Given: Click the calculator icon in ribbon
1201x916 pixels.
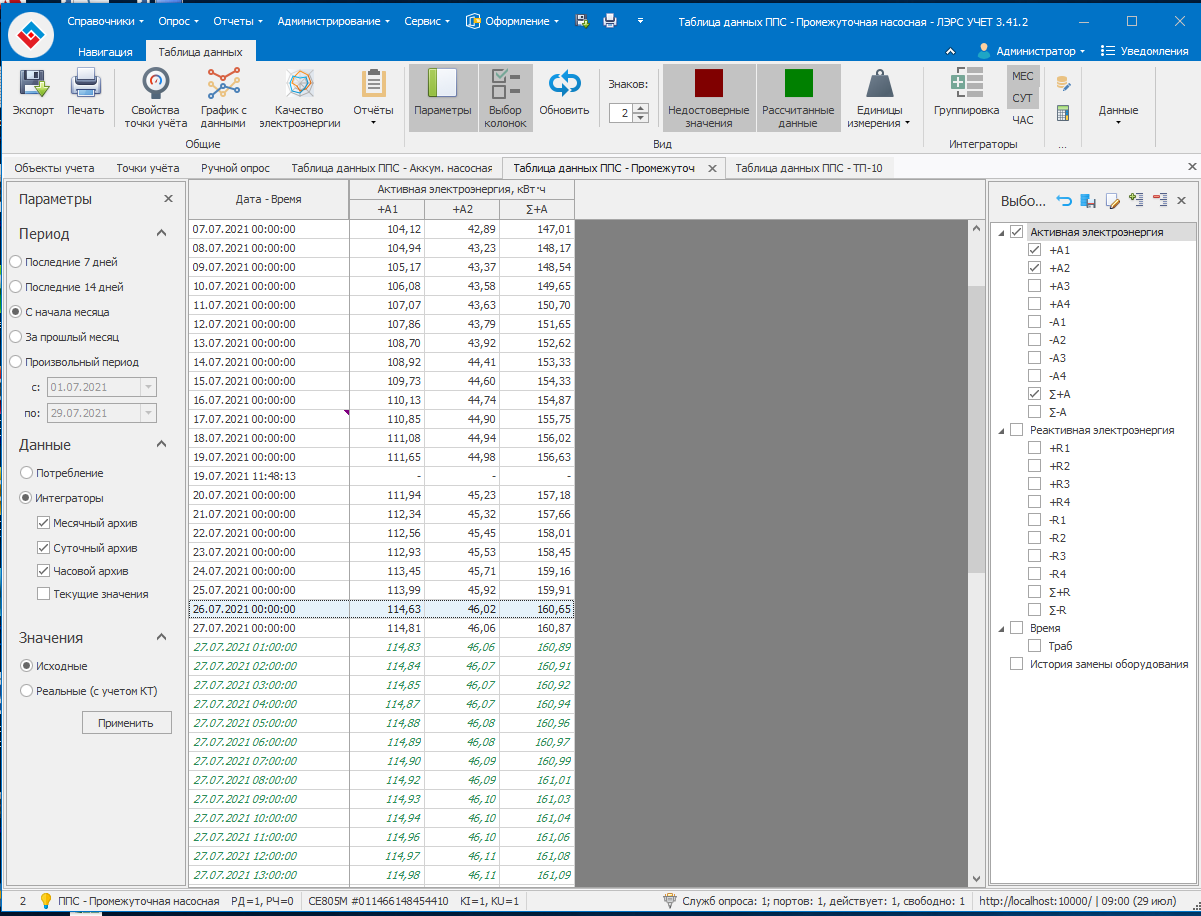Looking at the screenshot, I should point(1063,114).
